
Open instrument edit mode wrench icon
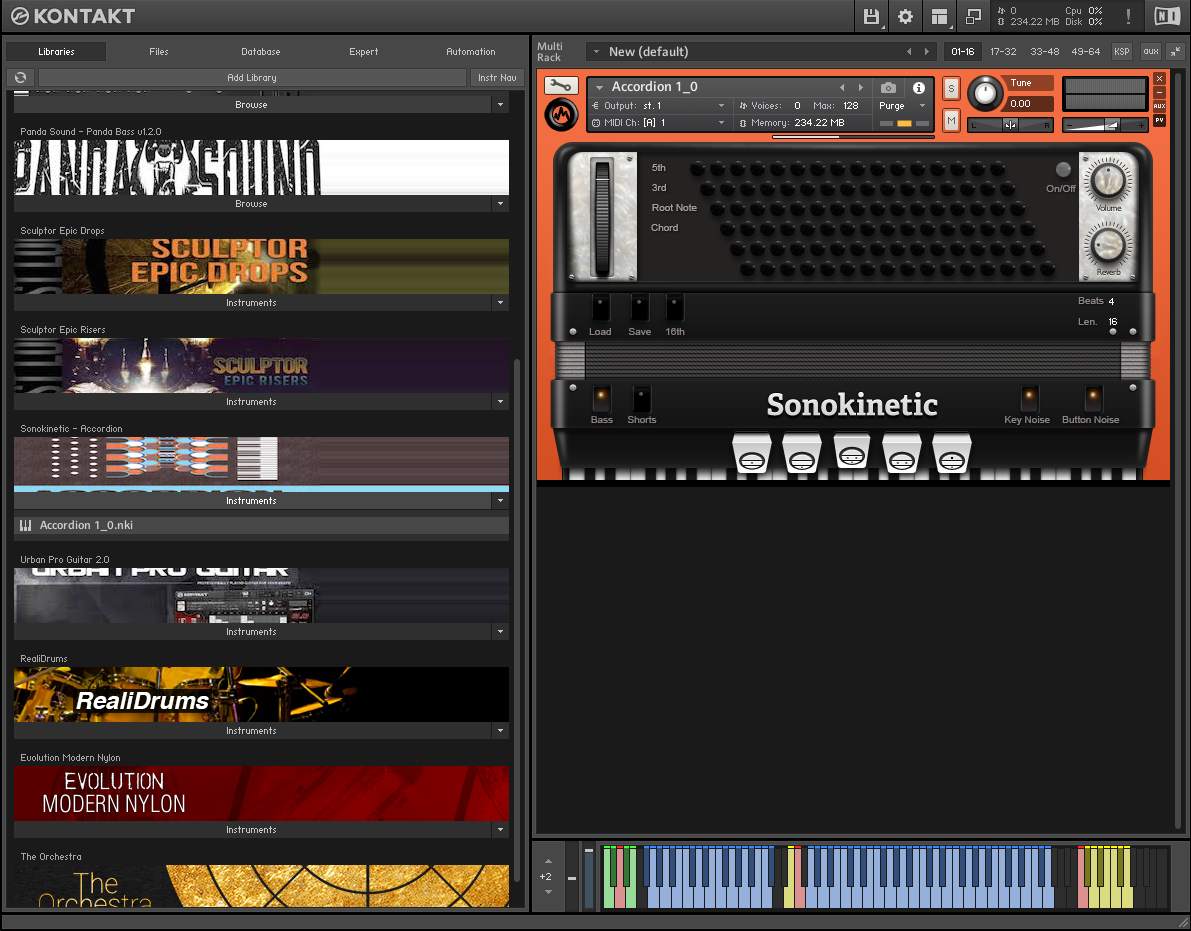point(561,86)
